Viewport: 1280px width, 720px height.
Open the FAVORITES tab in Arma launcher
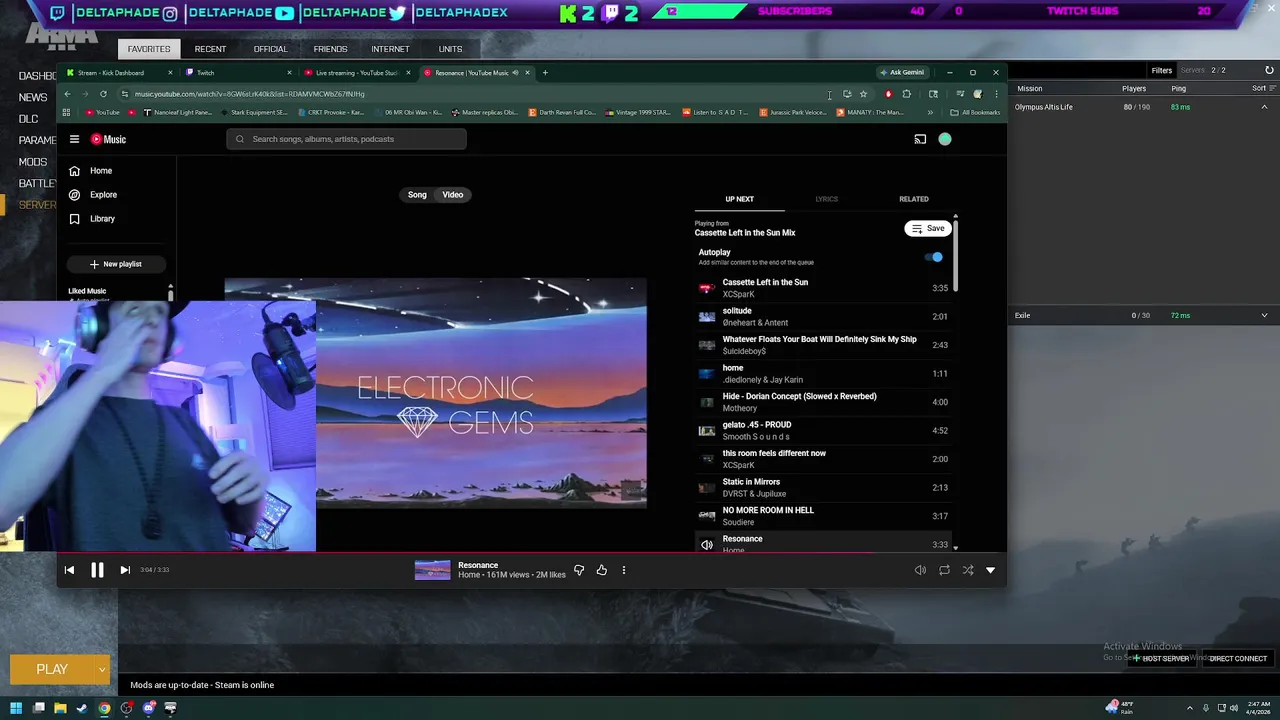(x=148, y=49)
